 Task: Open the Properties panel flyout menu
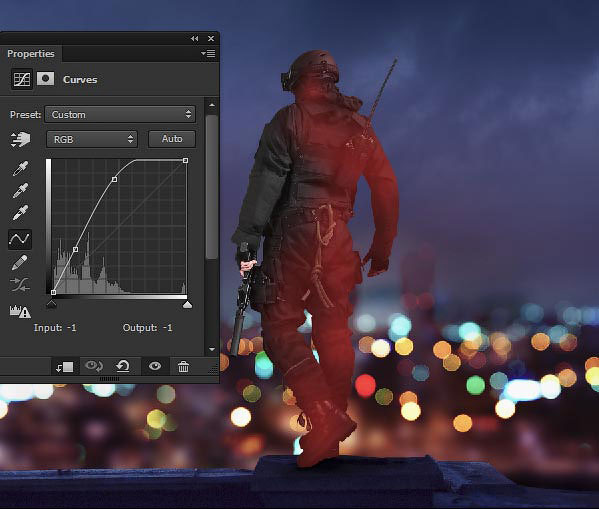pos(209,53)
